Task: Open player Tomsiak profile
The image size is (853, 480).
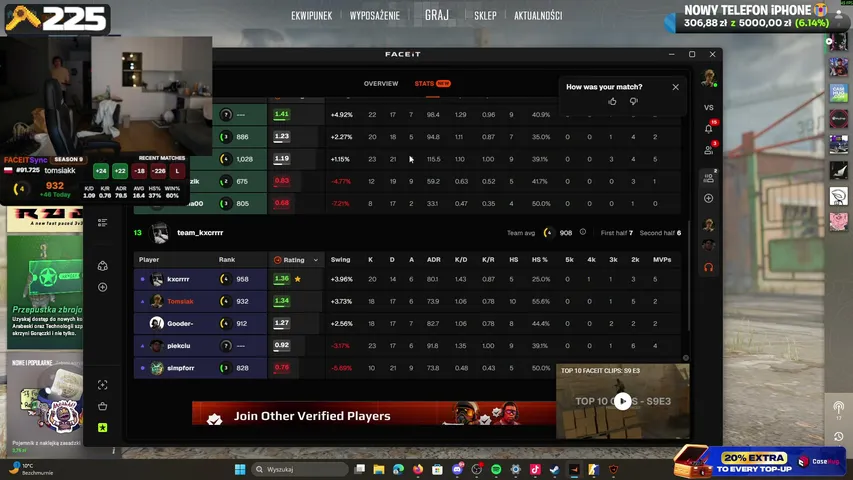Action: 180,301
